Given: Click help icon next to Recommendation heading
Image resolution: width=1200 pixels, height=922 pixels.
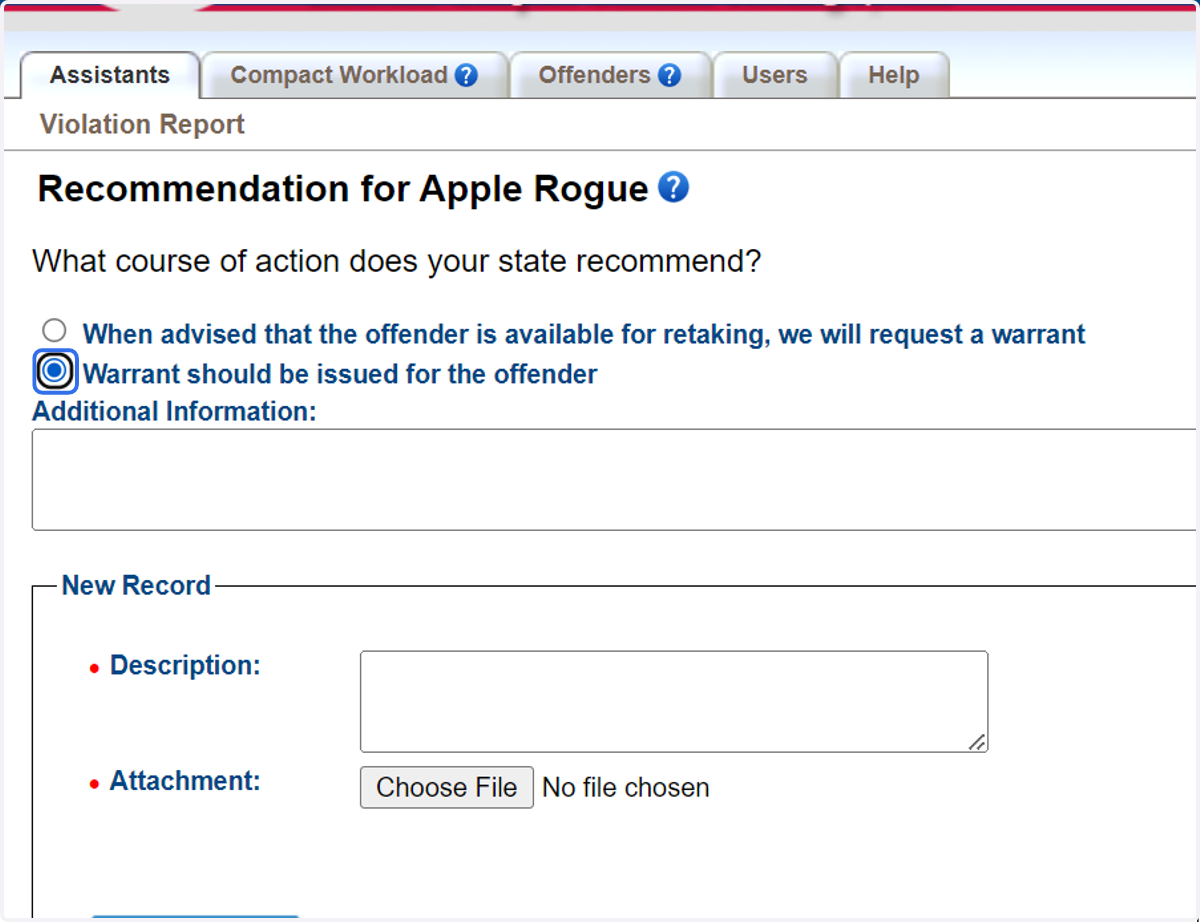Looking at the screenshot, I should click(674, 187).
